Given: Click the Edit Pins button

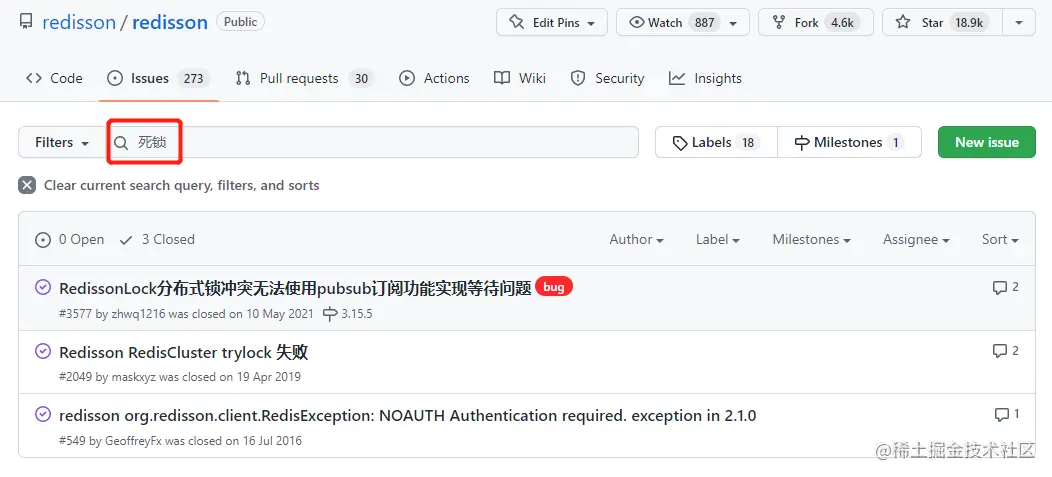Looking at the screenshot, I should [x=551, y=22].
